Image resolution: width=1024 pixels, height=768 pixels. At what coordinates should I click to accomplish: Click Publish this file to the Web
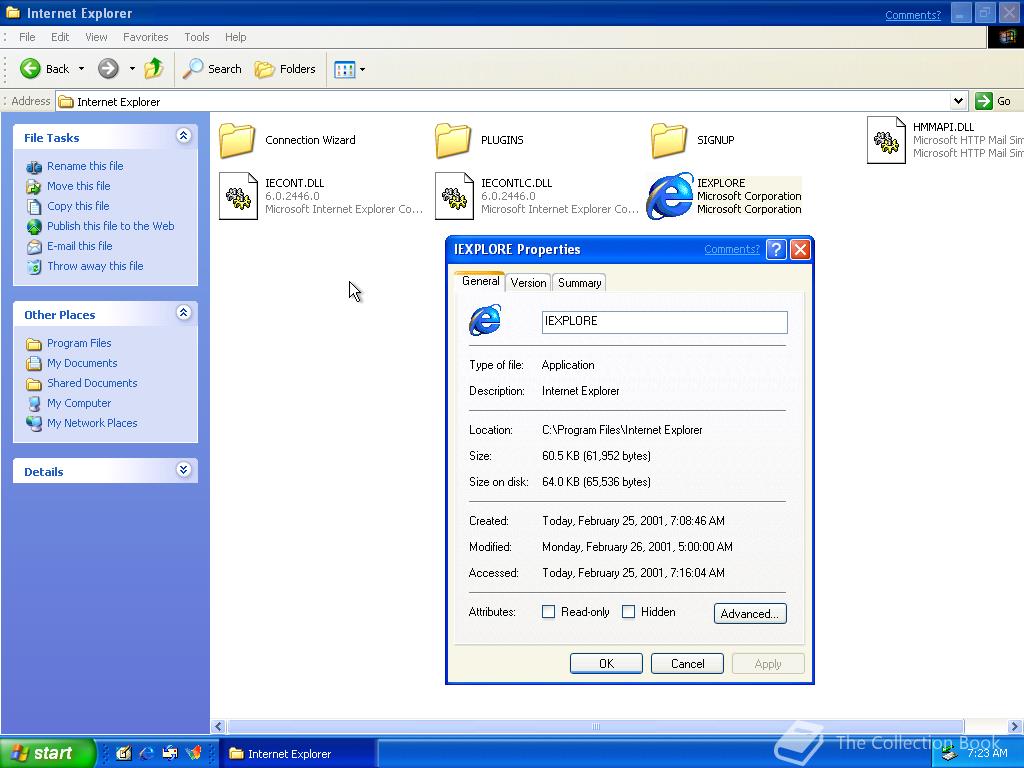pyautogui.click(x=110, y=226)
